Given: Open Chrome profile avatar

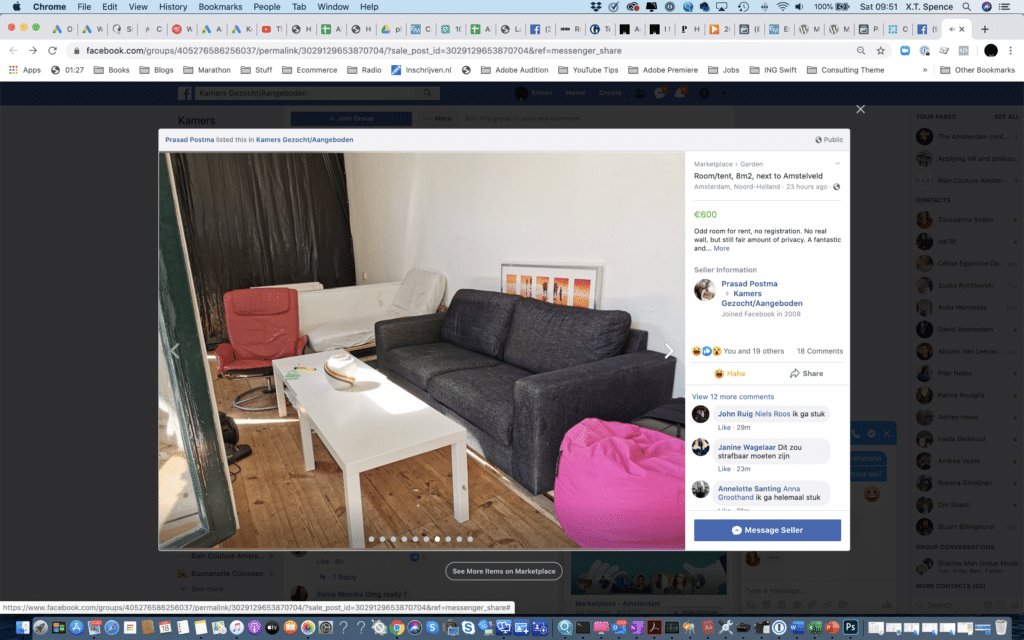Looking at the screenshot, I should [991, 50].
